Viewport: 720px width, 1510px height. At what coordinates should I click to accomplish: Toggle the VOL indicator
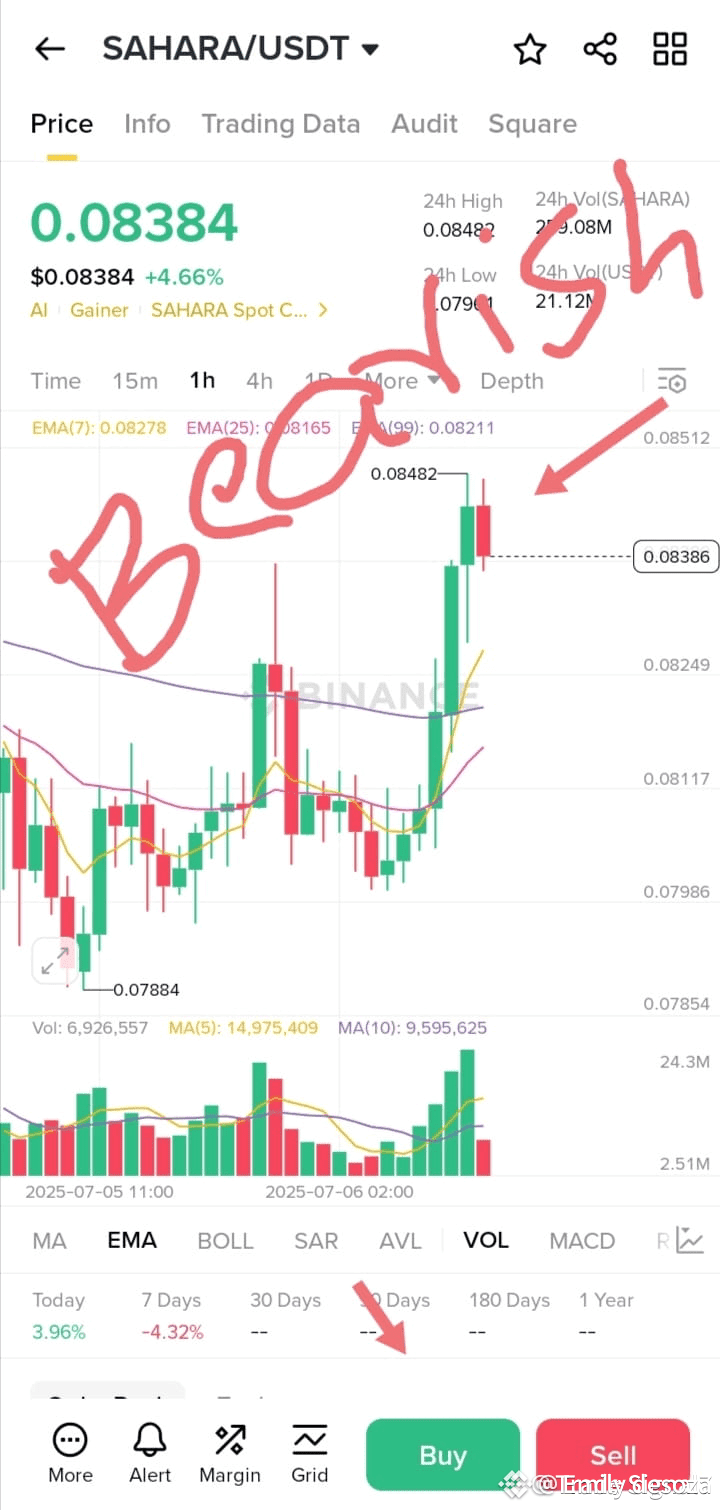(486, 1240)
